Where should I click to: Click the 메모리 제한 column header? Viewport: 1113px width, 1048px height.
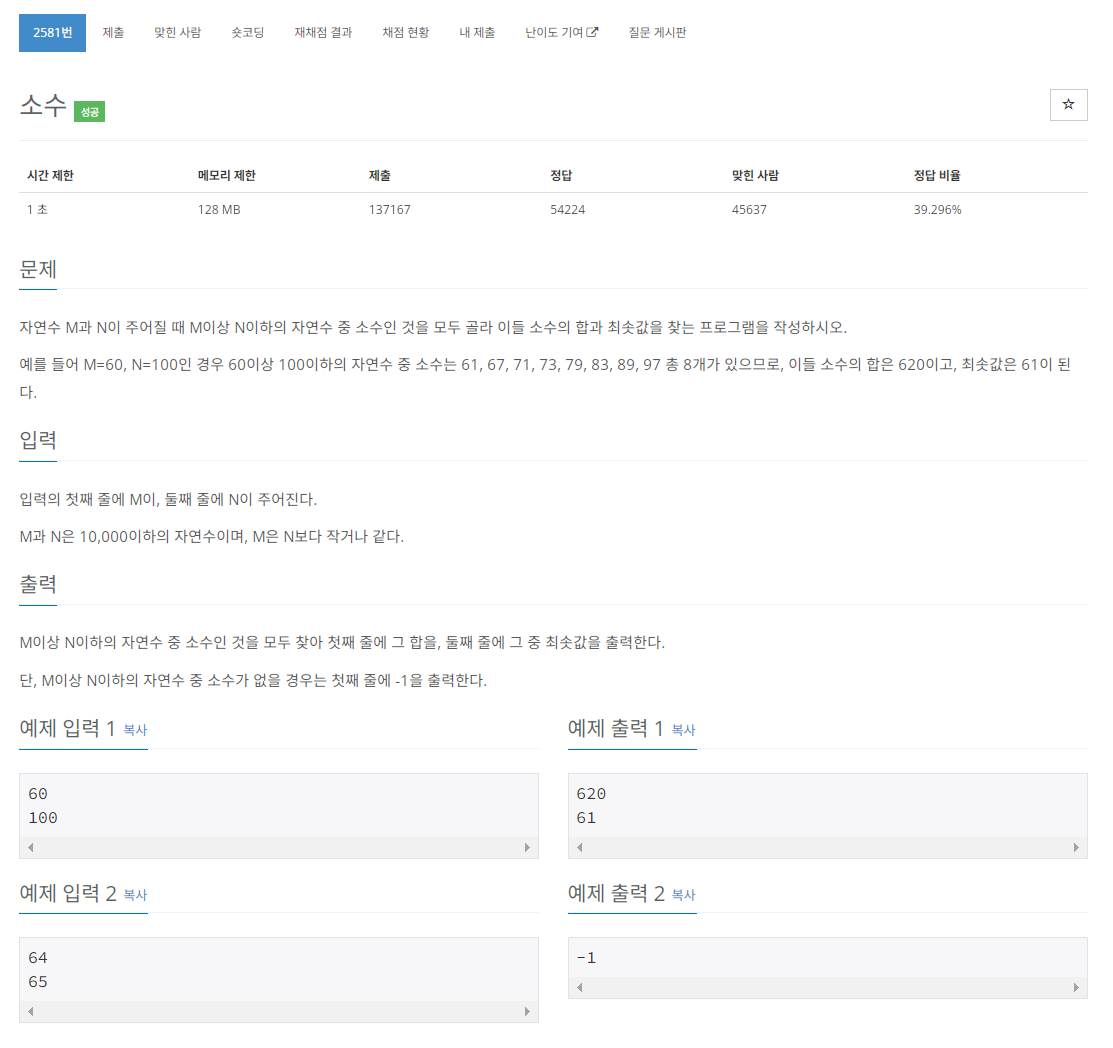pyautogui.click(x=226, y=175)
